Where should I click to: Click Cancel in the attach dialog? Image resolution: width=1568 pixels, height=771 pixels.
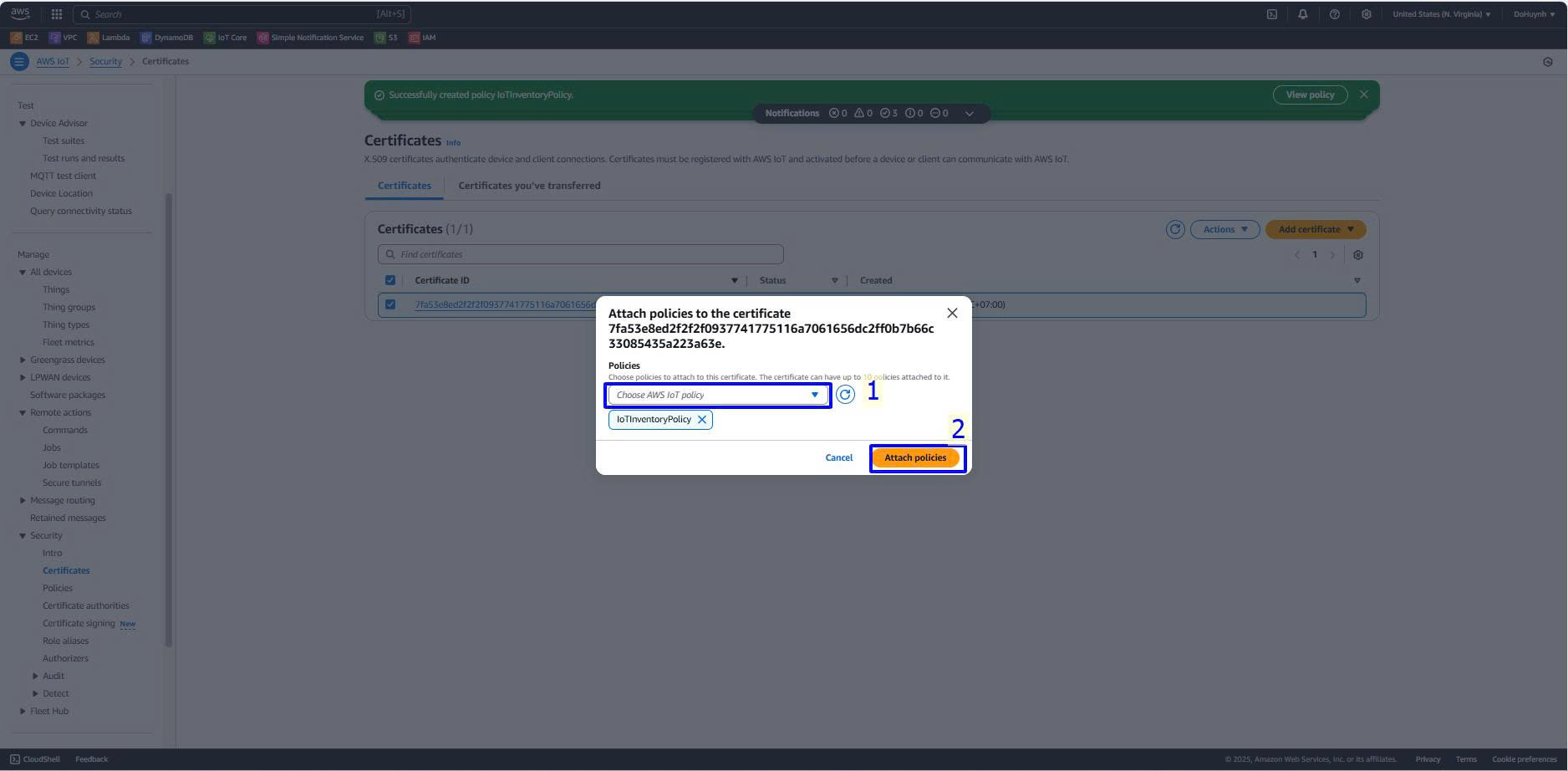[x=838, y=457]
